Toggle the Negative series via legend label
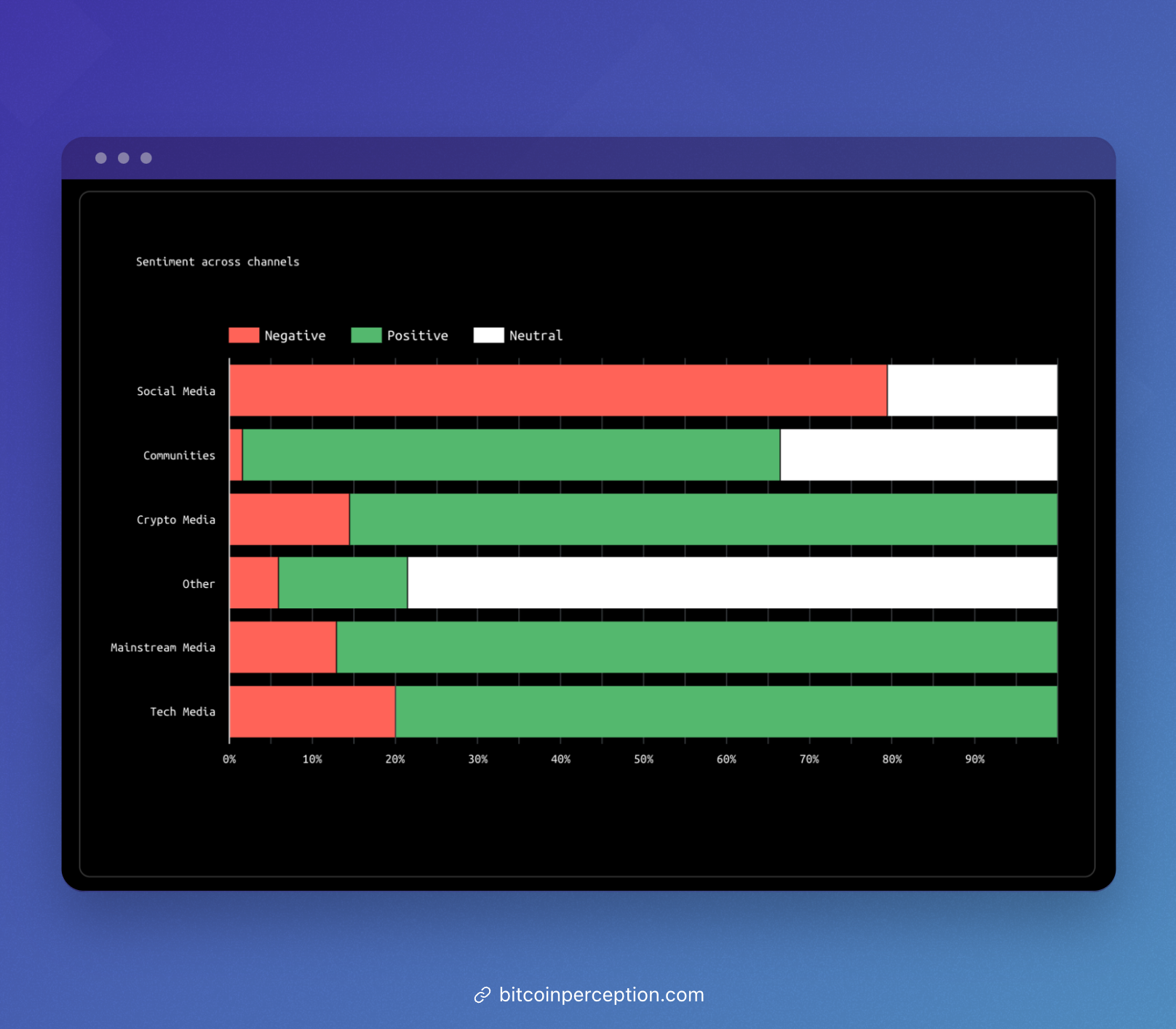The image size is (1176, 1029). click(295, 335)
